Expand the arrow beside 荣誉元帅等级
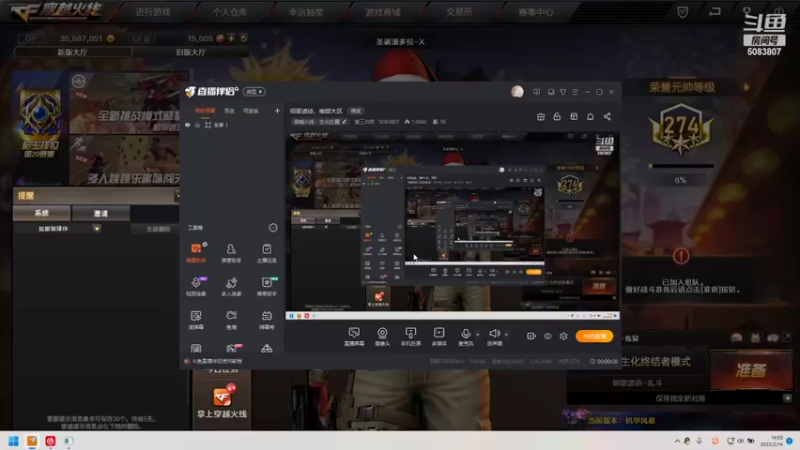The height and width of the screenshot is (450, 800). [x=746, y=87]
